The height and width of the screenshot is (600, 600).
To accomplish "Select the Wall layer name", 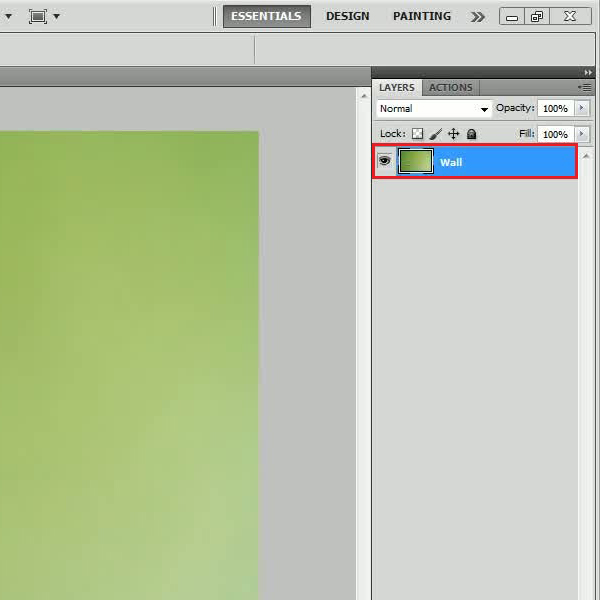I will (x=451, y=162).
